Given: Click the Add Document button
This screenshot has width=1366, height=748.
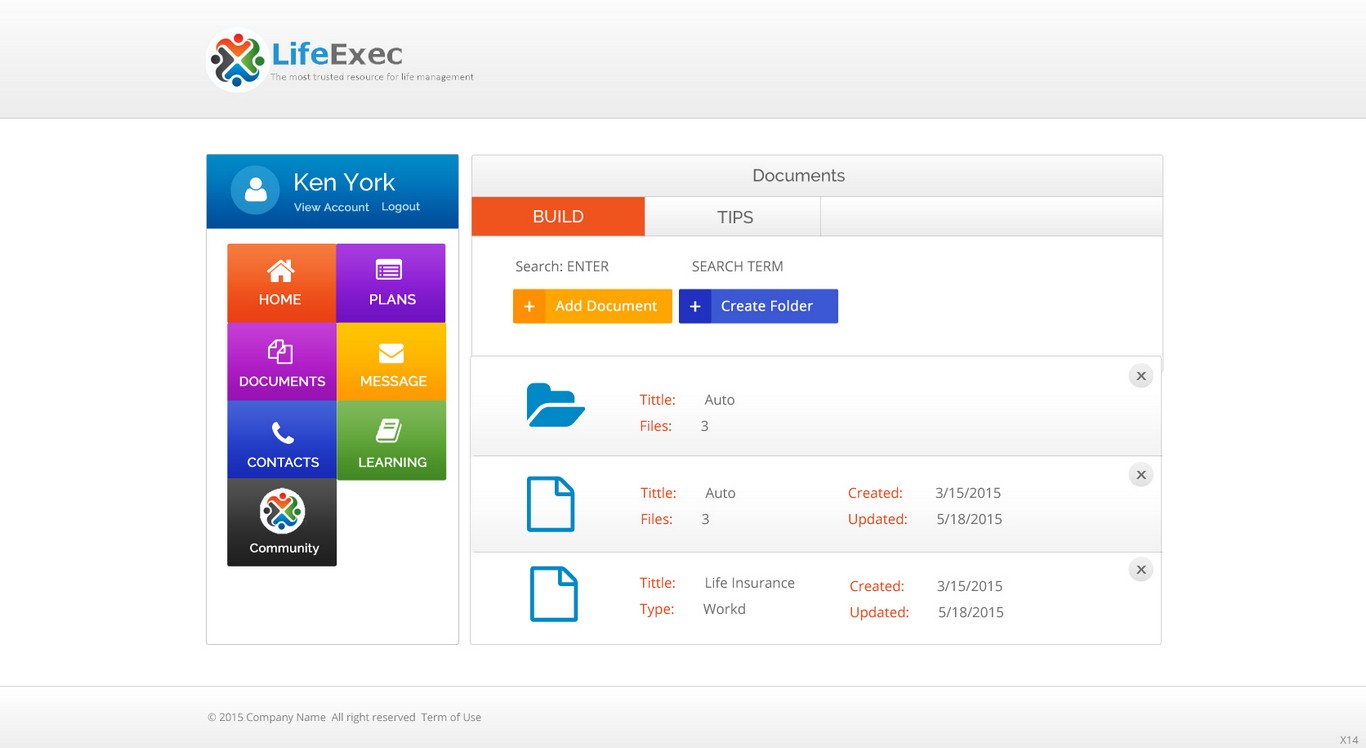Looking at the screenshot, I should click(x=592, y=306).
